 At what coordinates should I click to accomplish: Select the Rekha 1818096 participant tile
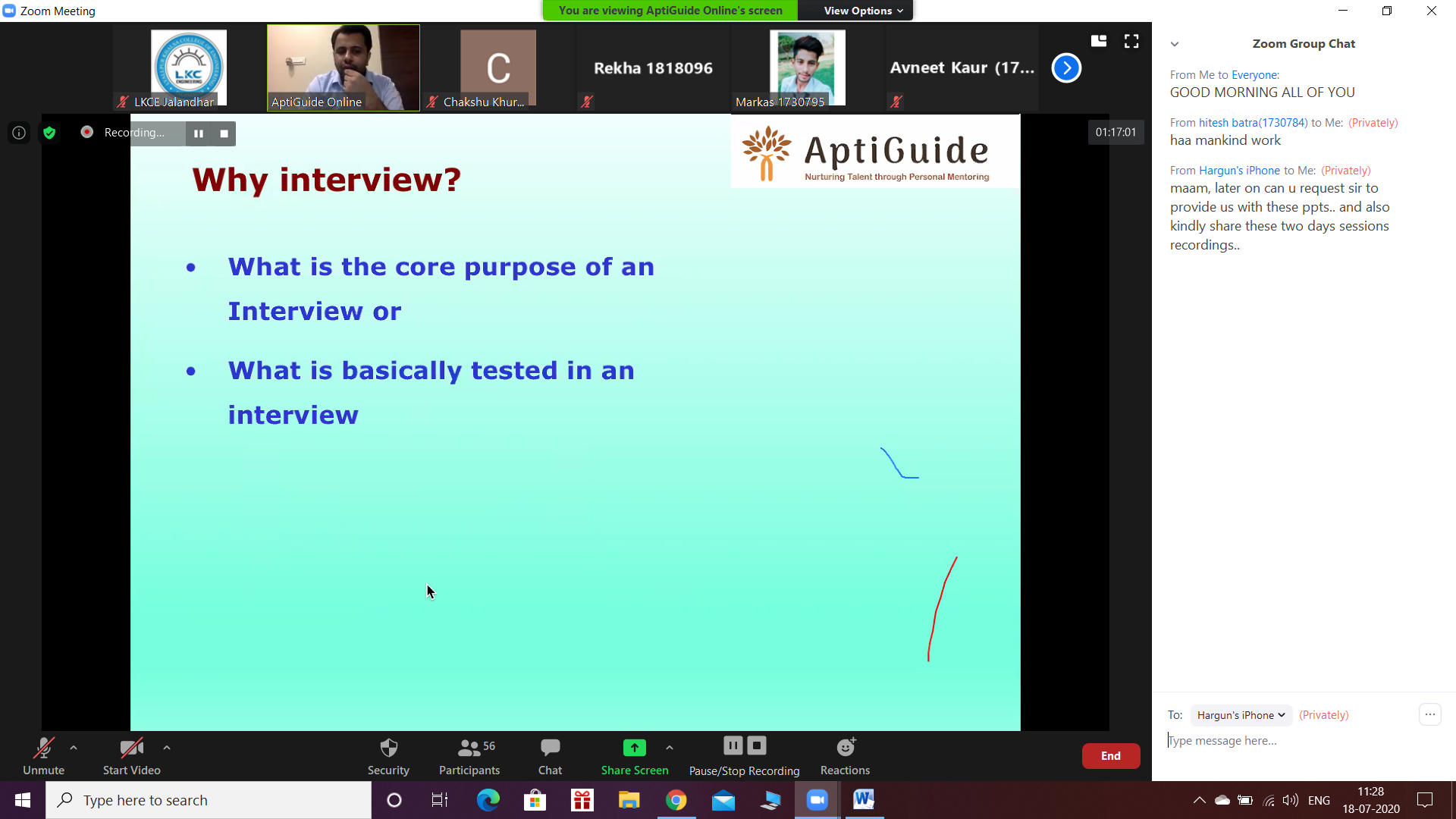point(653,68)
